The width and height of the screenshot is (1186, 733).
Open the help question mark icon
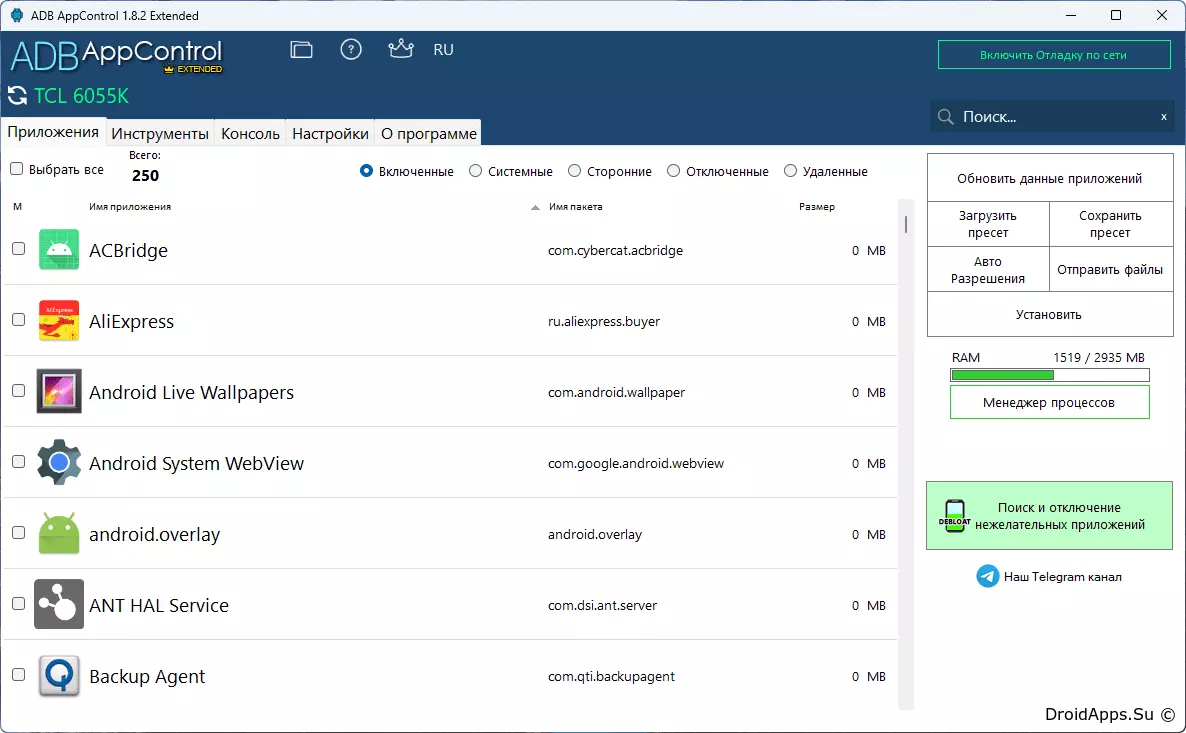351,50
